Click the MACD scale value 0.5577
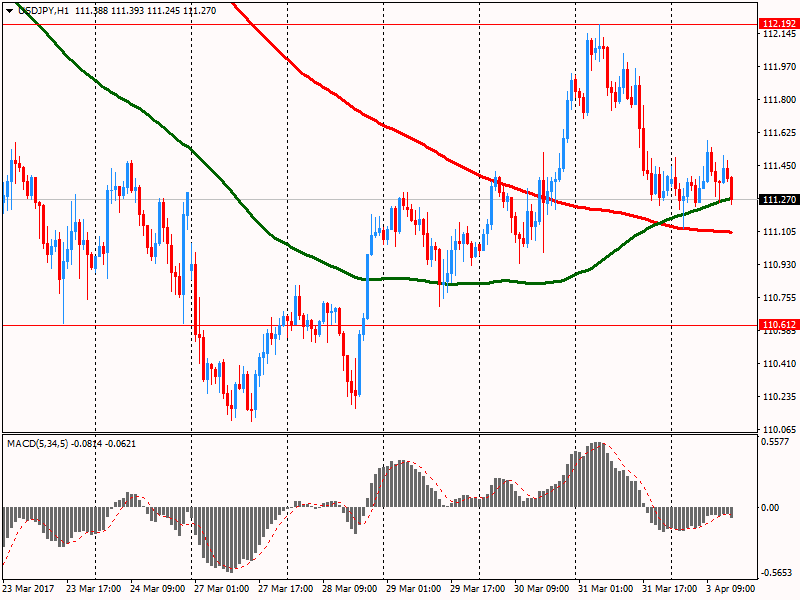800x600 pixels. pyautogui.click(x=774, y=442)
